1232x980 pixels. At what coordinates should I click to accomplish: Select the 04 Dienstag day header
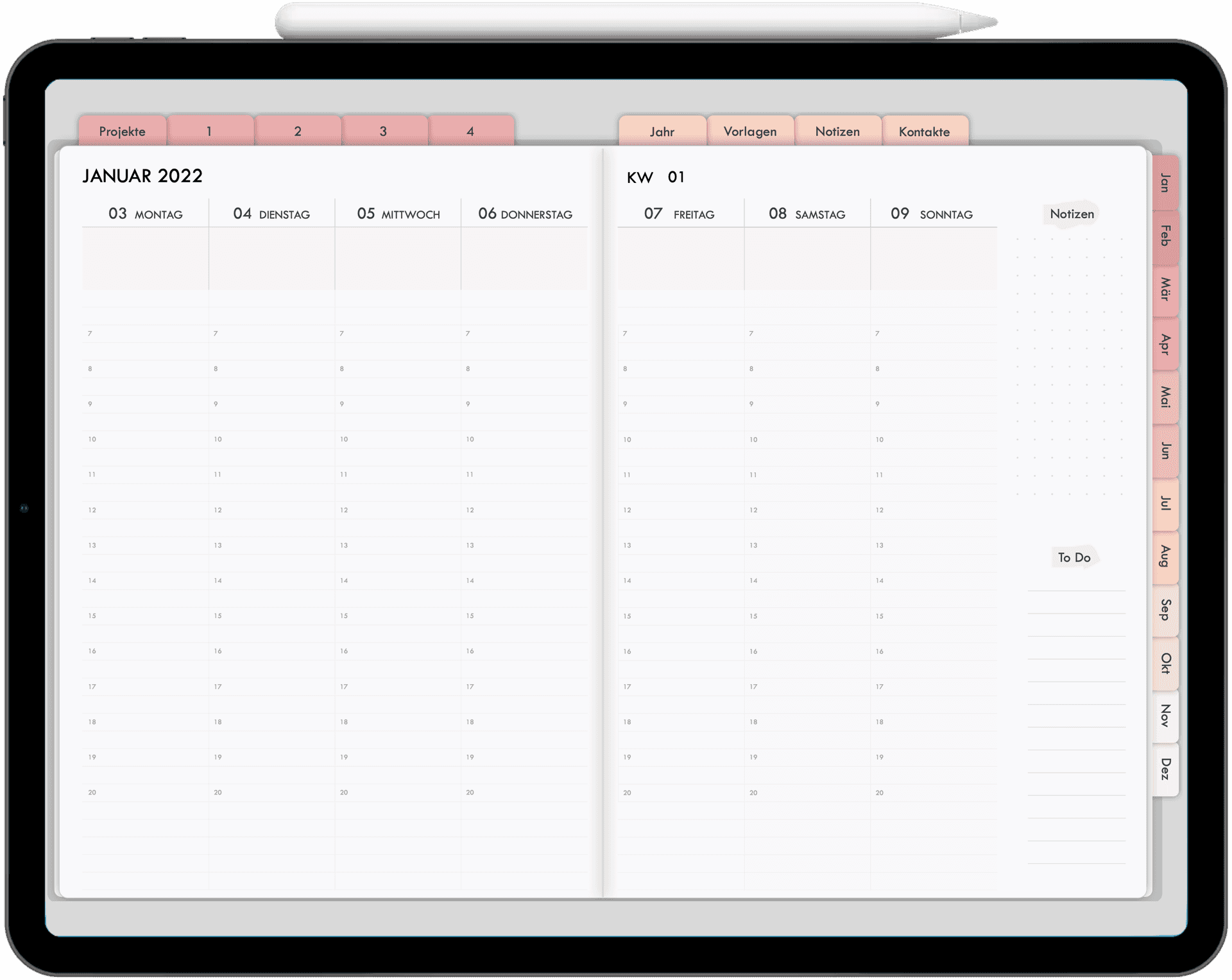pyautogui.click(x=271, y=214)
